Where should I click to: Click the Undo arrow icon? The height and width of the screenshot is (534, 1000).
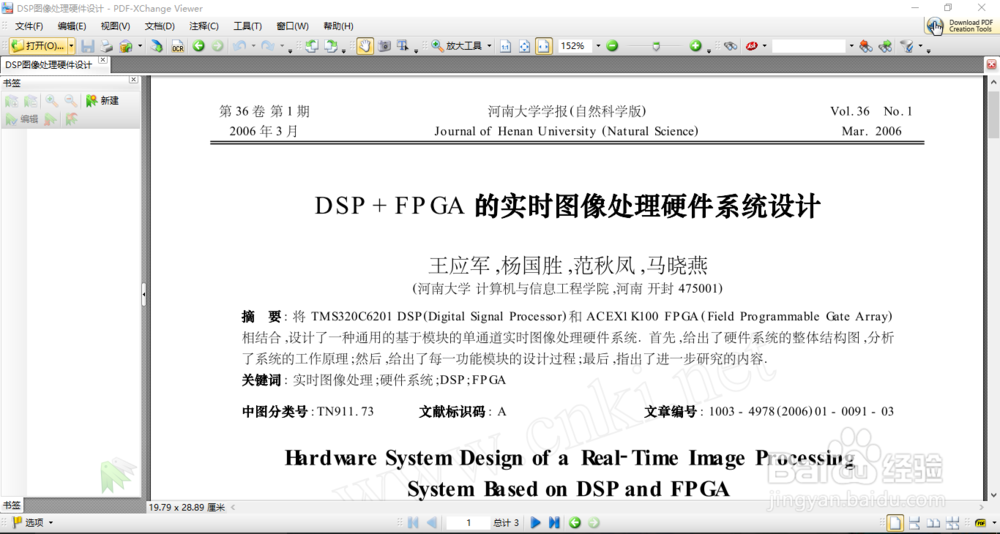click(239, 46)
